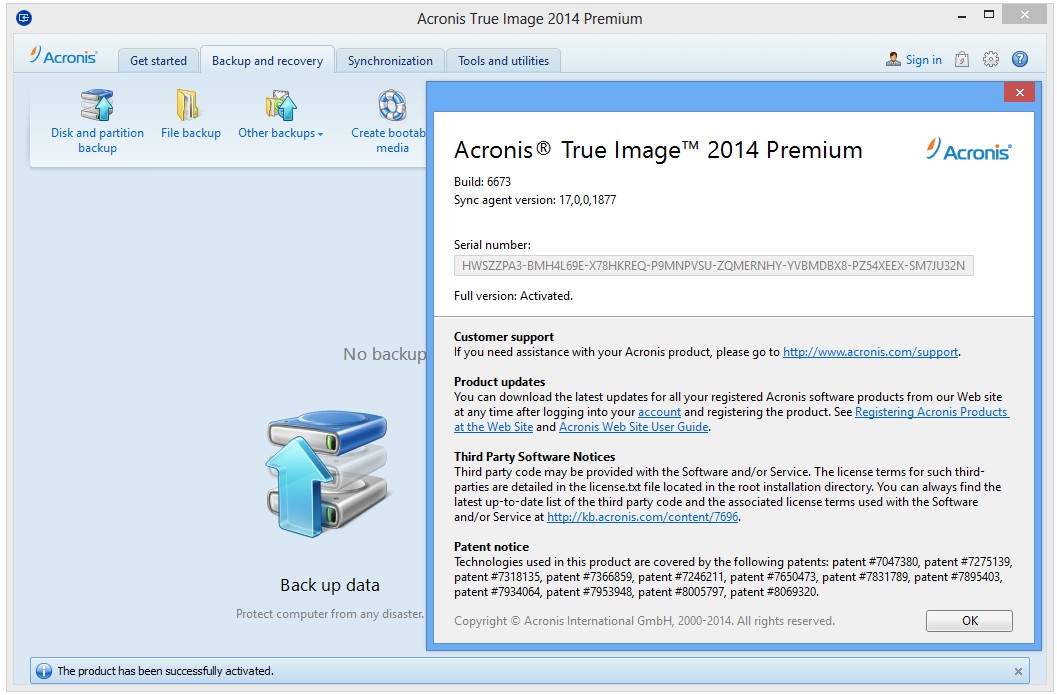Click the info icon in the notification bar

tap(44, 671)
